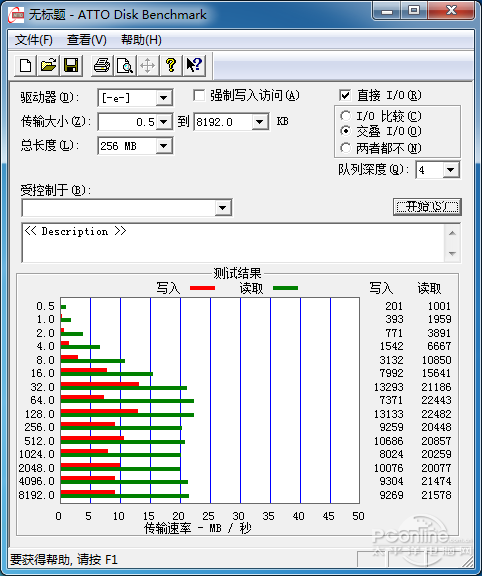
Task: Click the status bar text 要获得帮助, 请按 F1
Action: click(64, 559)
